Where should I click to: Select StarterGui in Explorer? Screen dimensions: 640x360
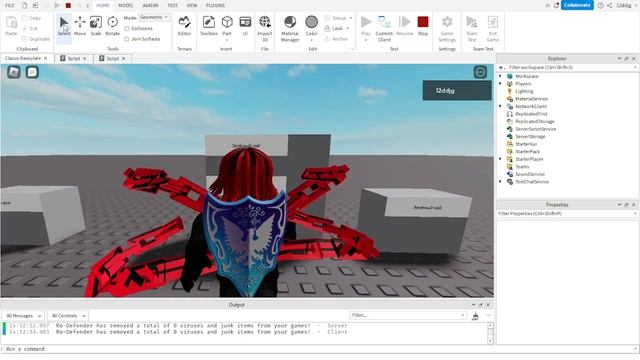pyautogui.click(x=526, y=144)
